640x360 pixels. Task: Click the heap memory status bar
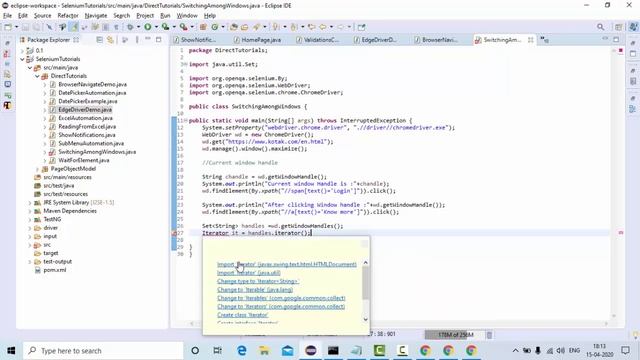(x=455, y=335)
